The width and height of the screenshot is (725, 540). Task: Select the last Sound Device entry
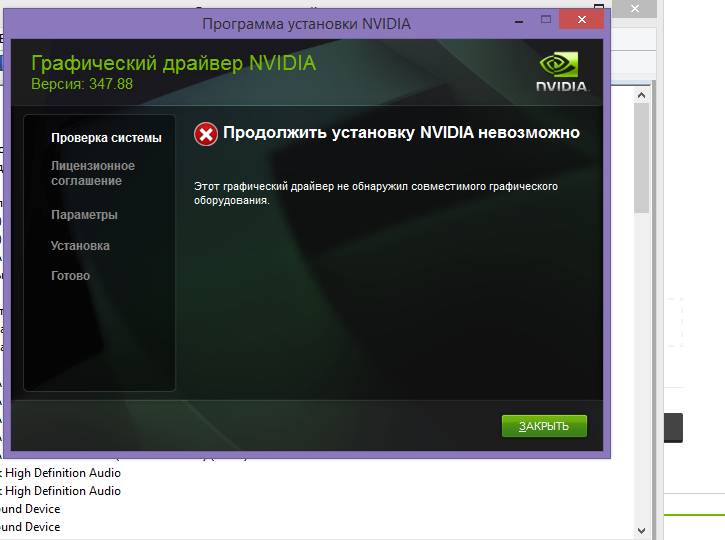click(x=30, y=527)
